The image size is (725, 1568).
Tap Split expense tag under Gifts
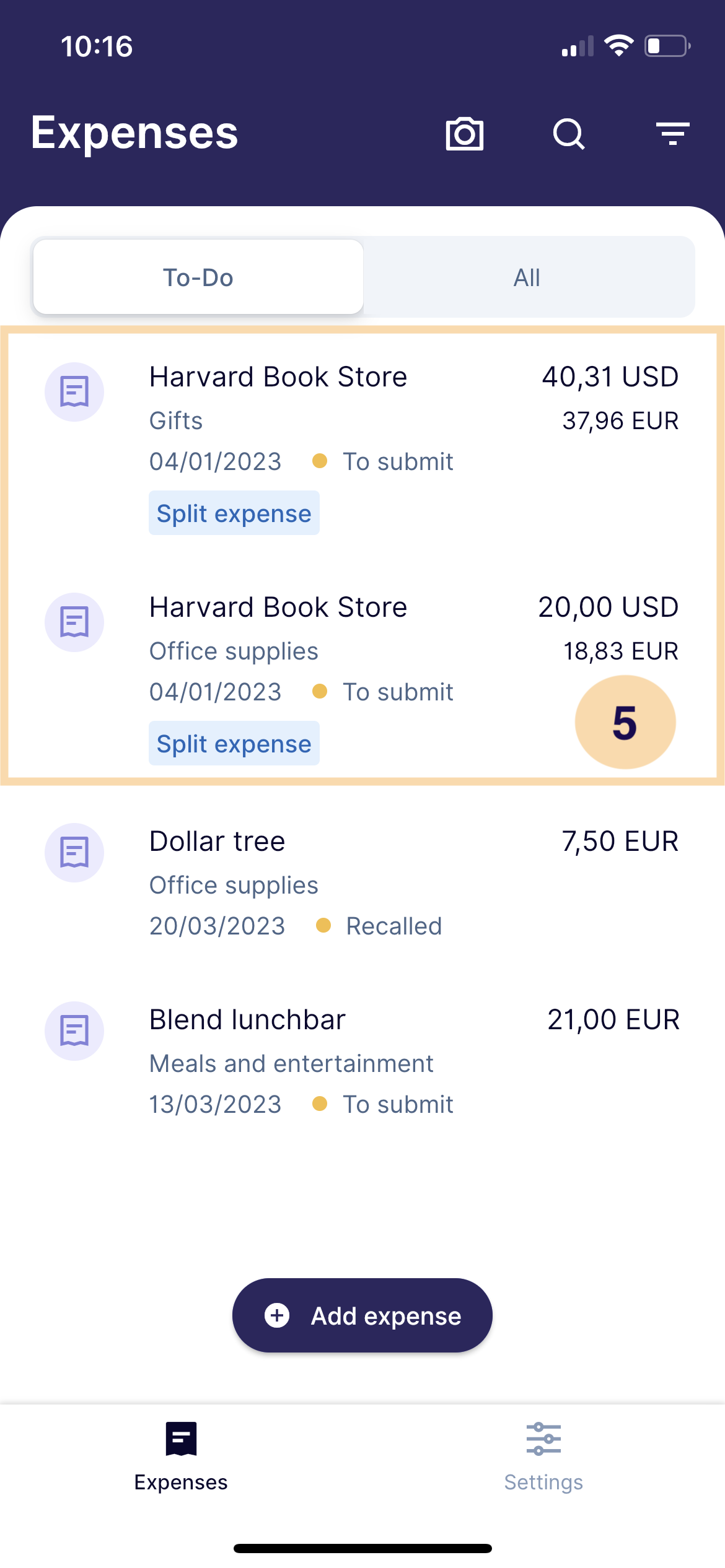234,513
